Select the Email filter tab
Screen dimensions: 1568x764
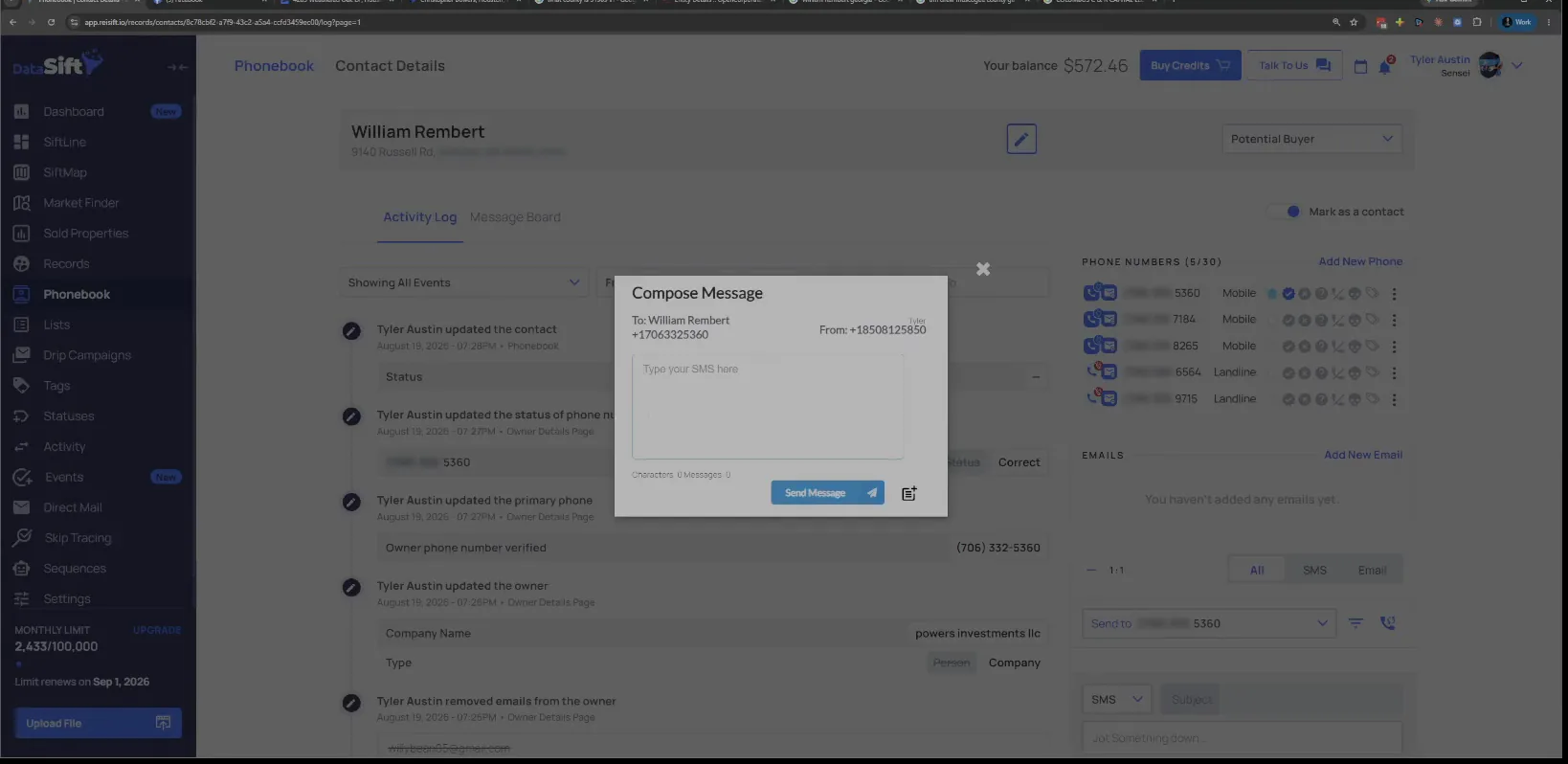pyautogui.click(x=1372, y=570)
